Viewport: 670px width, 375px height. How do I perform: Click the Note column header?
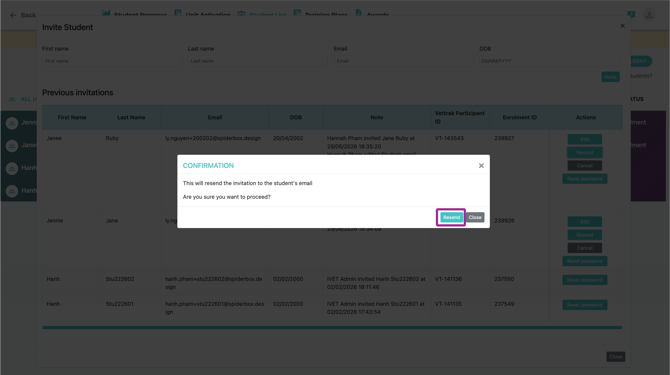coord(377,117)
